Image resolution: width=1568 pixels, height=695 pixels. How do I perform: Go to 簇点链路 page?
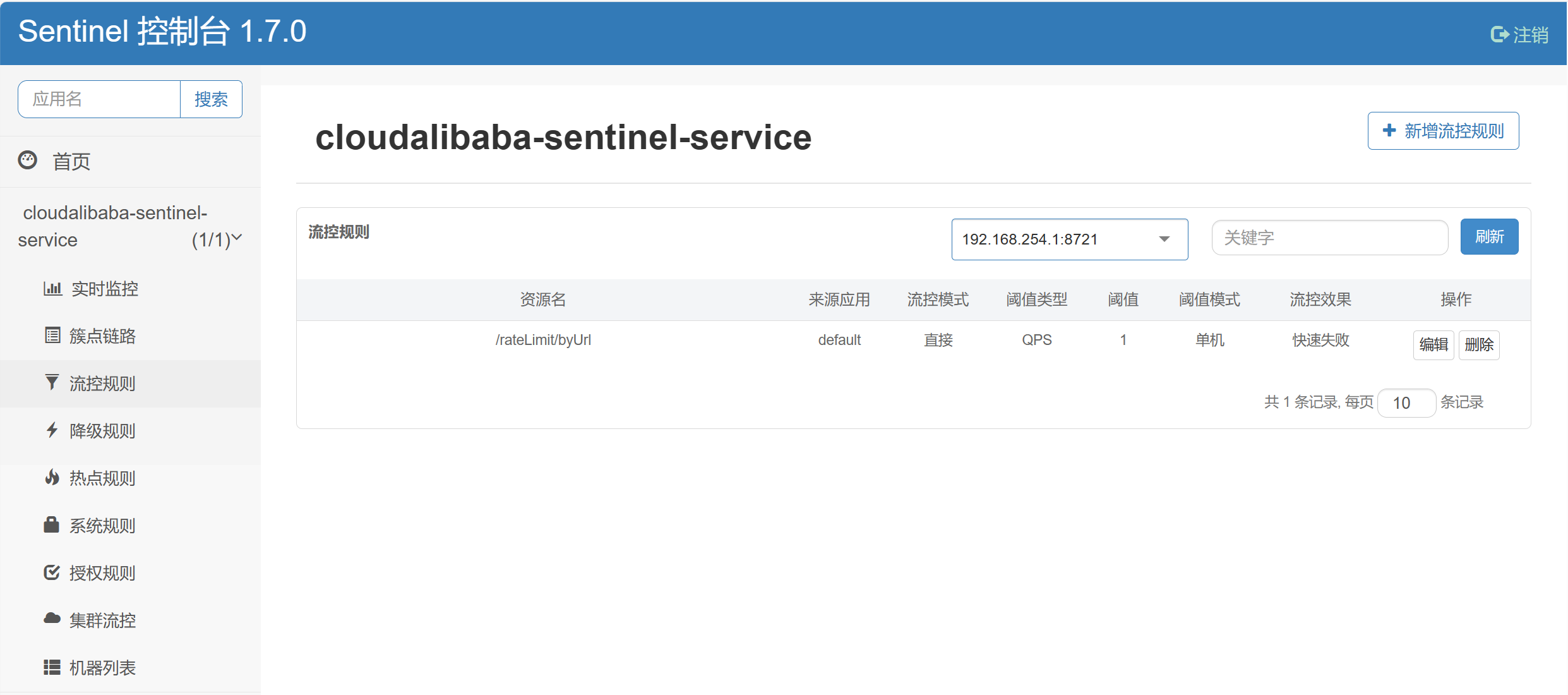pyautogui.click(x=130, y=336)
